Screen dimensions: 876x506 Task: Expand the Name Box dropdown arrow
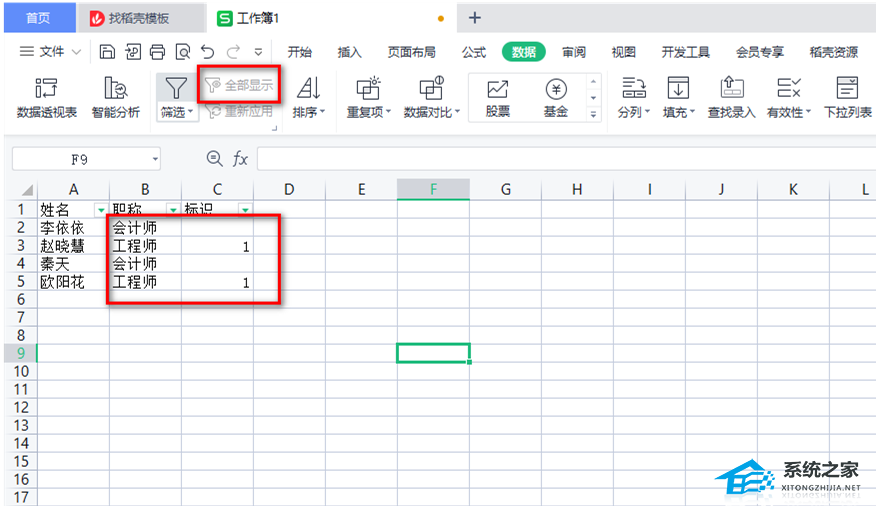[x=155, y=159]
